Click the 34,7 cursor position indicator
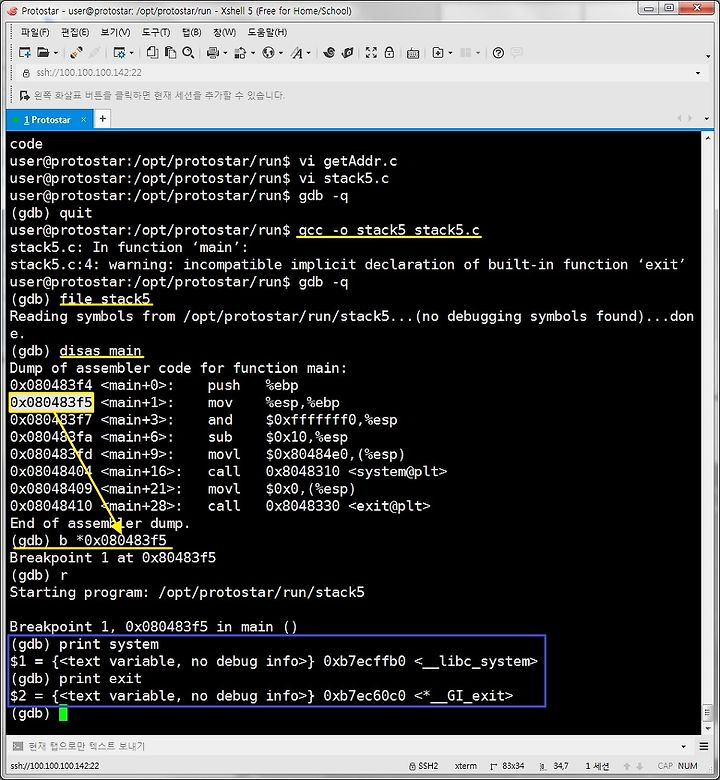720x780 pixels. click(554, 766)
